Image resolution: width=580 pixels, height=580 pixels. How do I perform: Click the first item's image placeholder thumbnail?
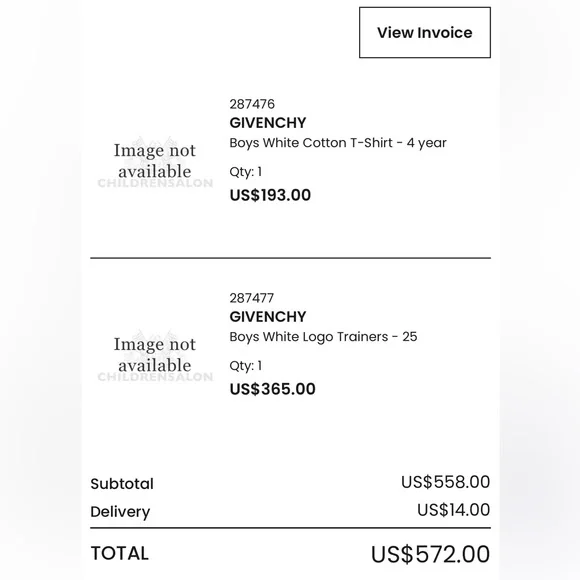tap(155, 162)
